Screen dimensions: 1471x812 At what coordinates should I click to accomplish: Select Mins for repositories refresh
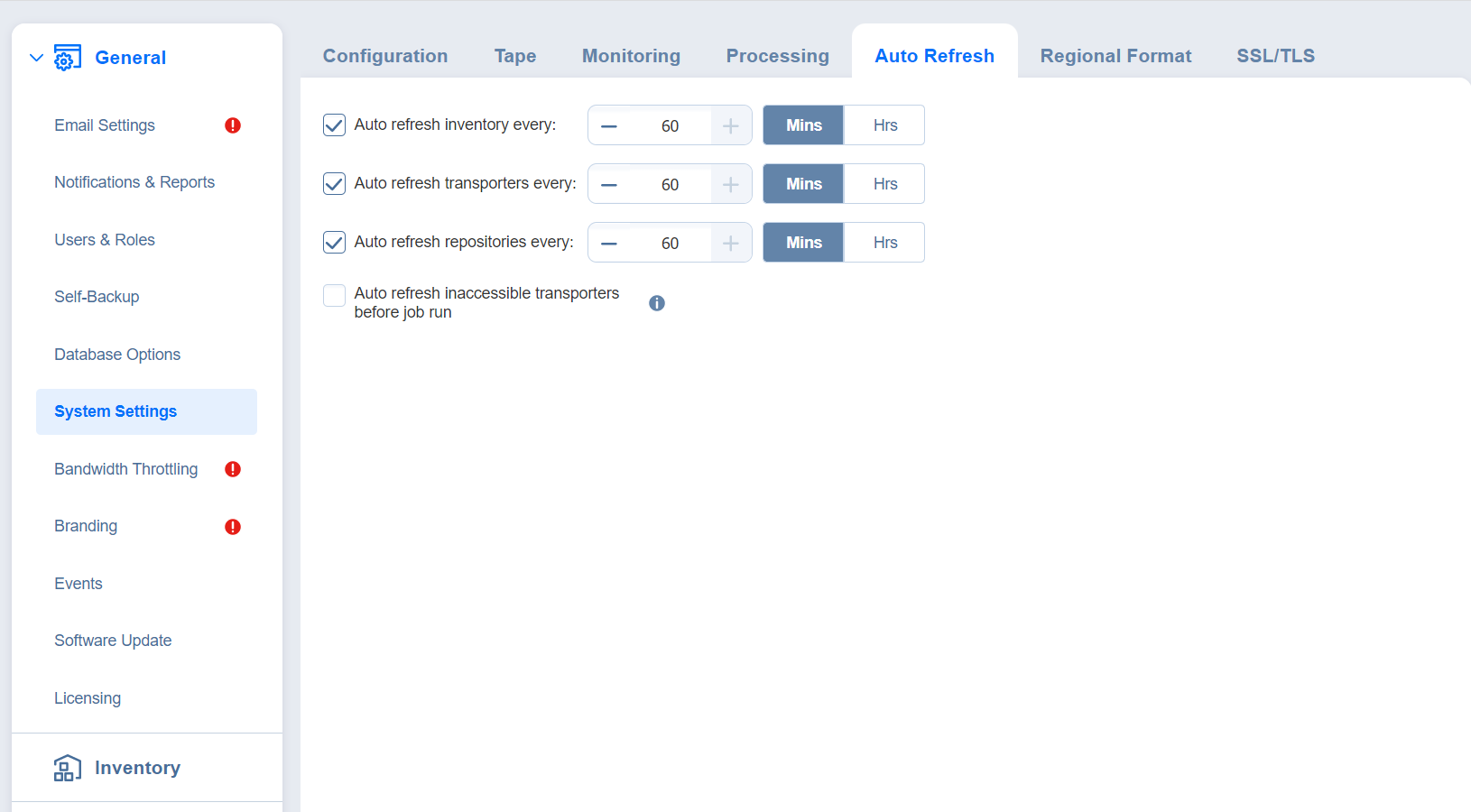[803, 243]
